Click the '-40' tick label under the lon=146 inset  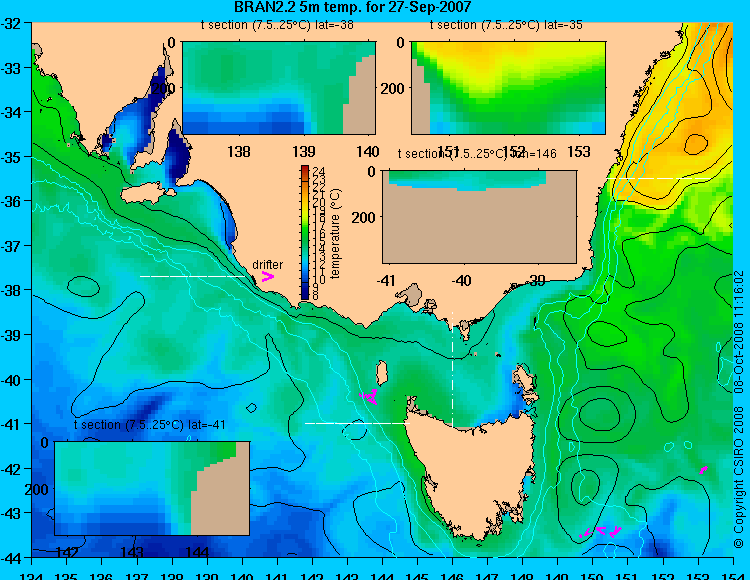pos(462,280)
